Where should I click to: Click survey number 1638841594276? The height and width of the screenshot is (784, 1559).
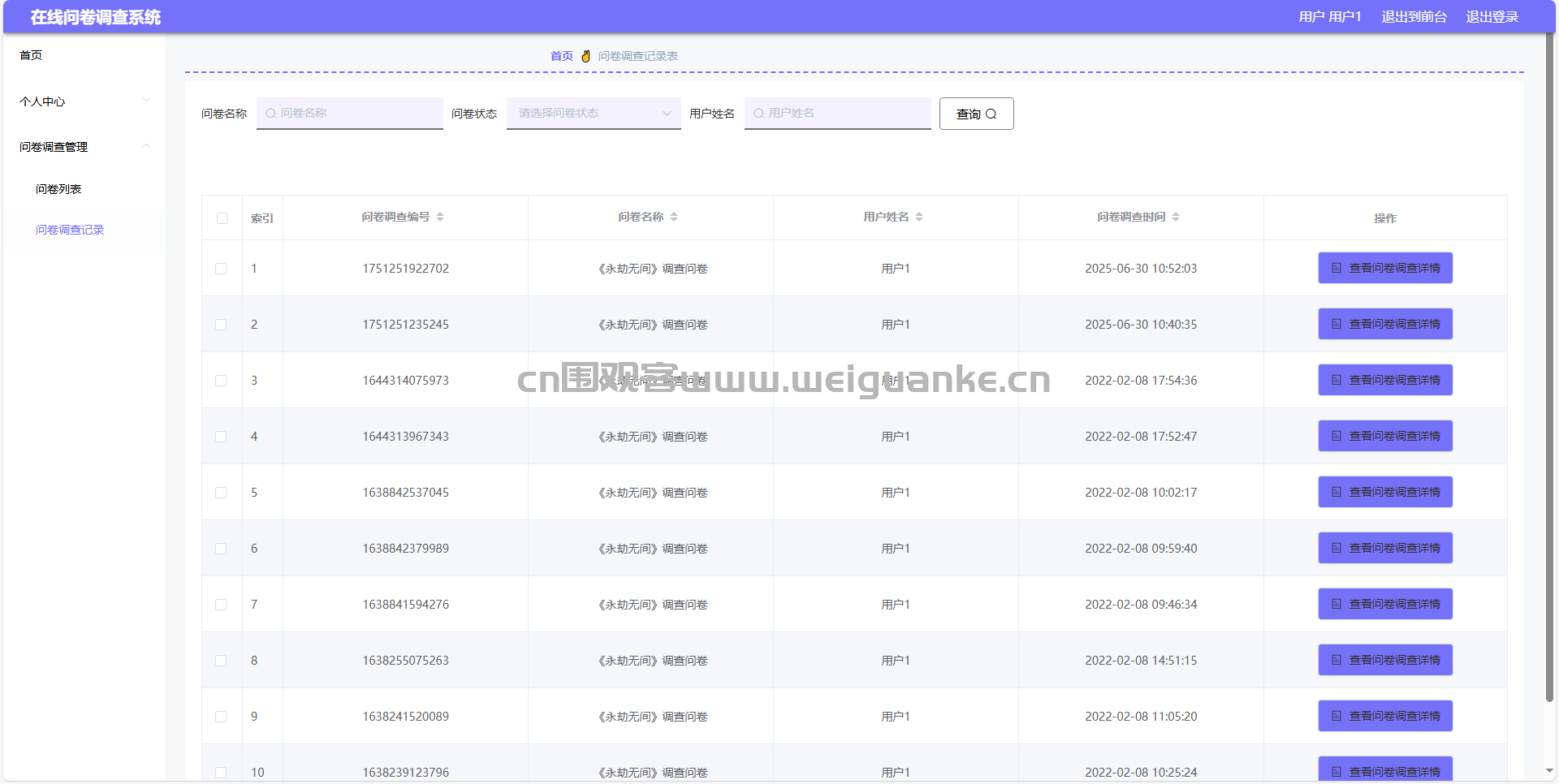(405, 605)
